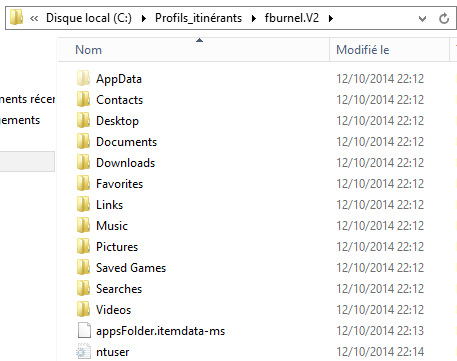Click the modified date of the AppData row

pyautogui.click(x=380, y=79)
